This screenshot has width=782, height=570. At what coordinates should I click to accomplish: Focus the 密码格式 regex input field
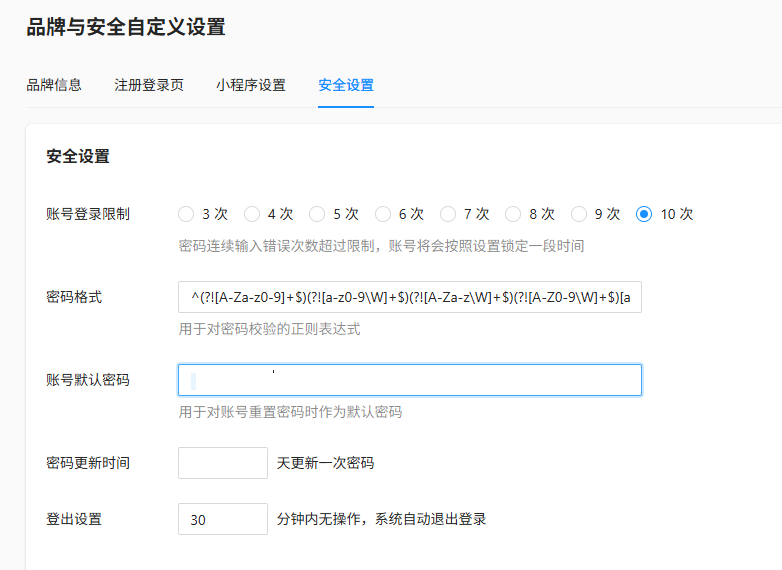click(410, 297)
